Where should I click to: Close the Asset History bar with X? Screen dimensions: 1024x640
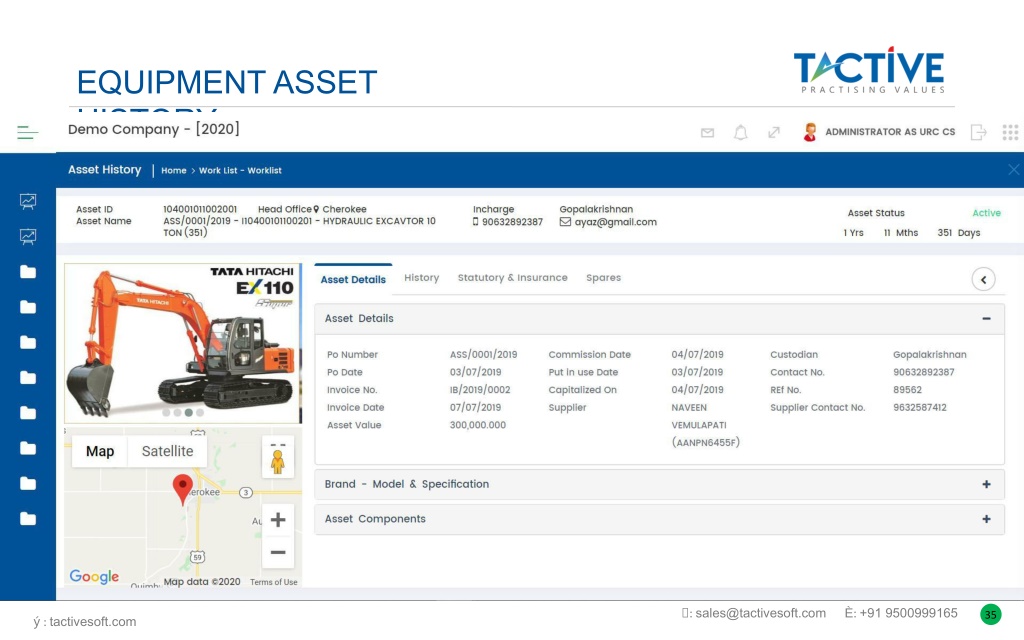(x=1014, y=170)
